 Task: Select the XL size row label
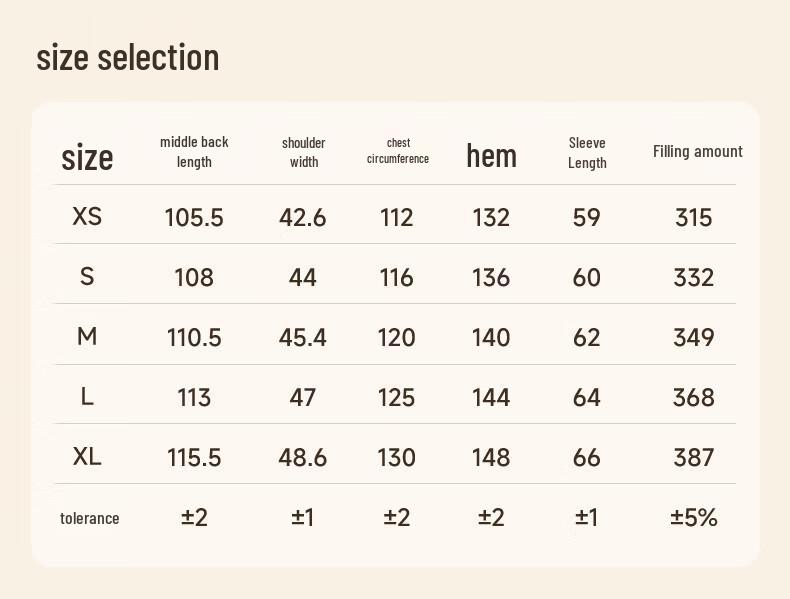point(87,457)
